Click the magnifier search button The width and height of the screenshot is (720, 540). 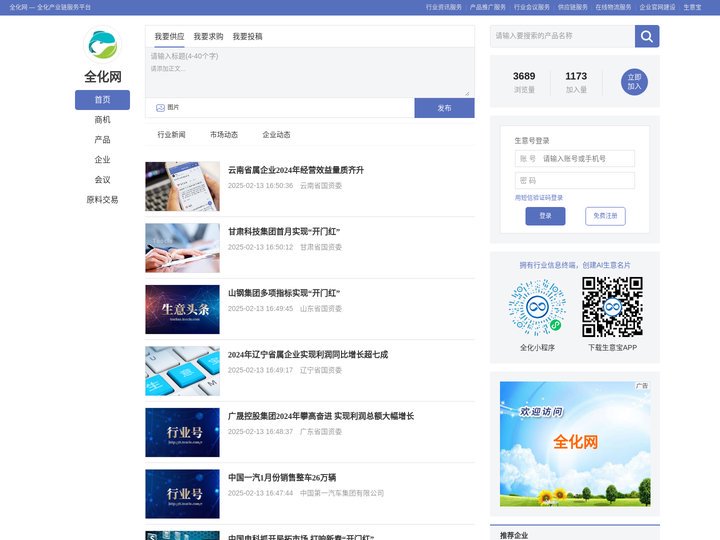click(647, 36)
